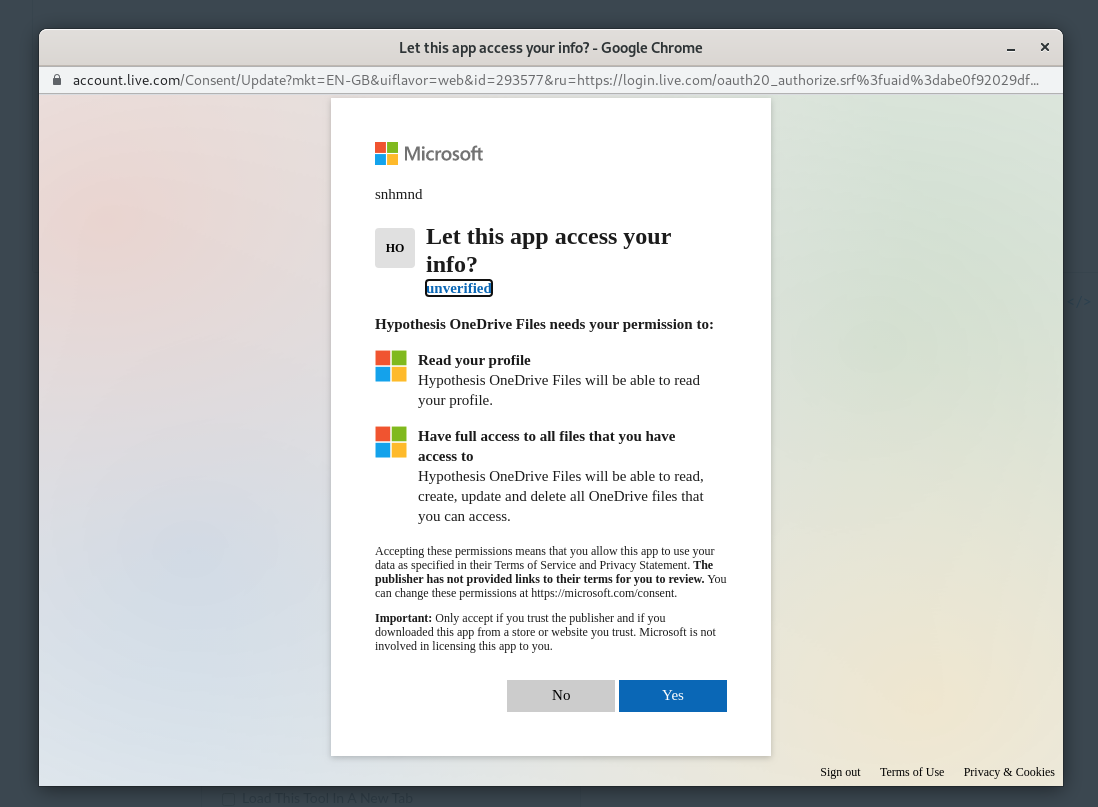Click the Let this app access your info title
Screen dimensions: 1098x807
[x=548, y=250]
